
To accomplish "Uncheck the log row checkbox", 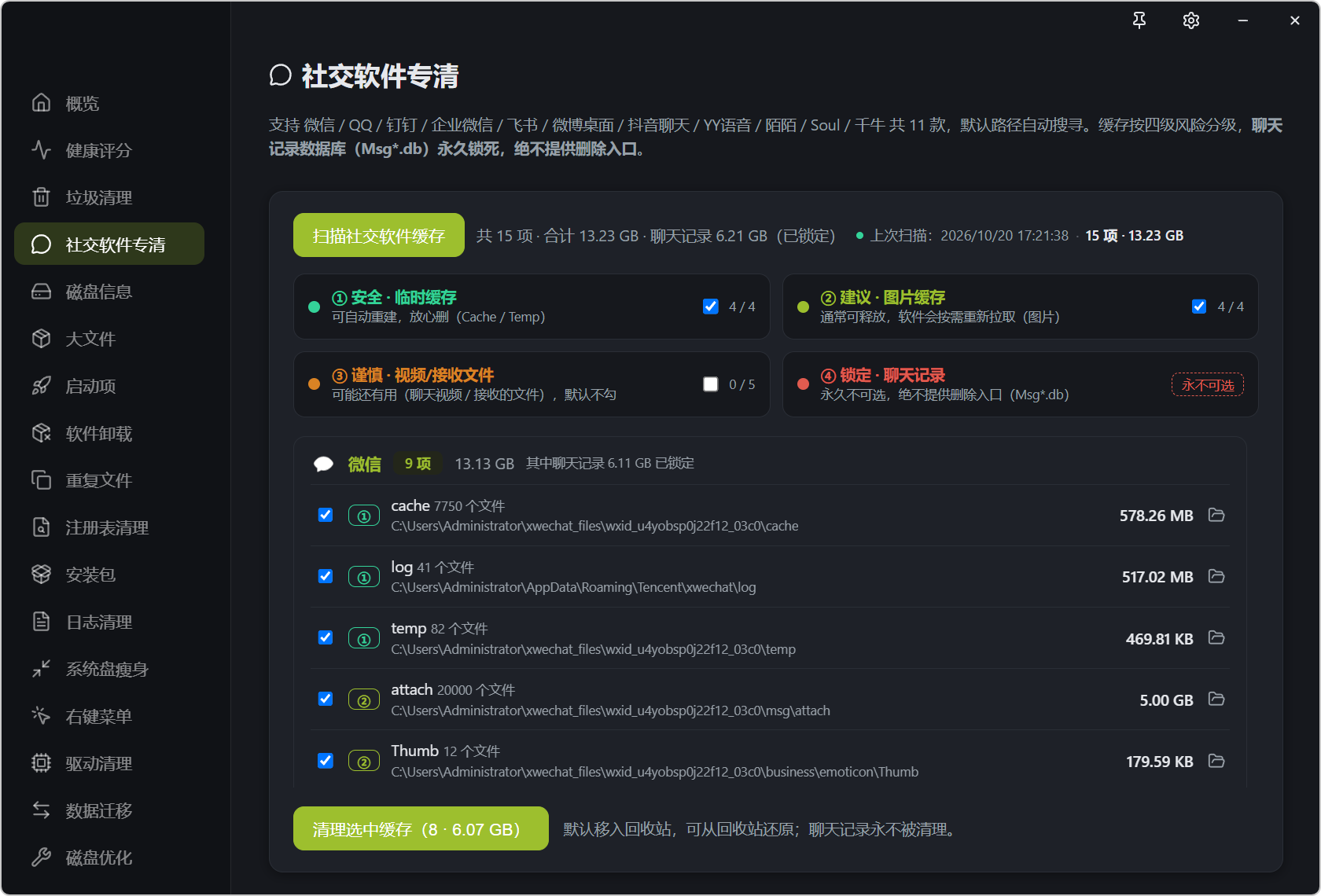I will 326,576.
